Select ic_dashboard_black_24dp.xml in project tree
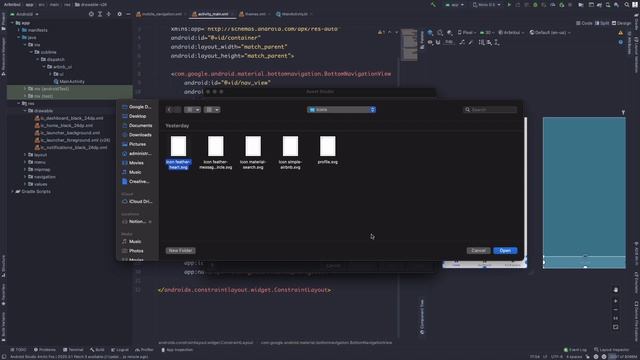Viewport: 640px width, 360px height. point(69,118)
